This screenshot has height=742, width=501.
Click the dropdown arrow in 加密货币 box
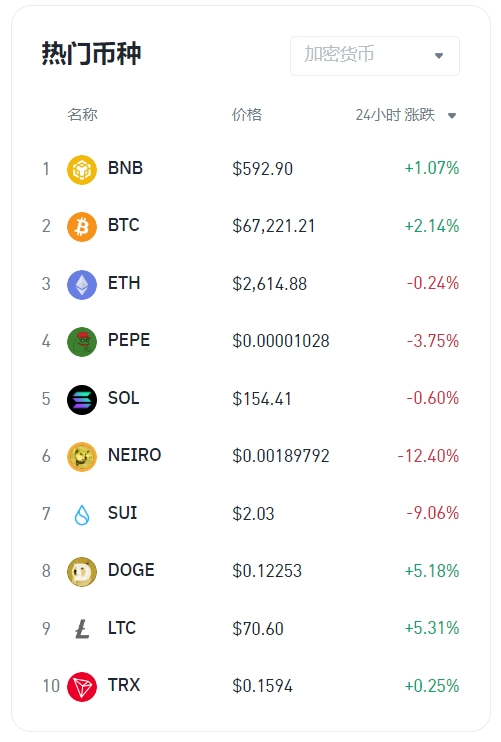(439, 56)
